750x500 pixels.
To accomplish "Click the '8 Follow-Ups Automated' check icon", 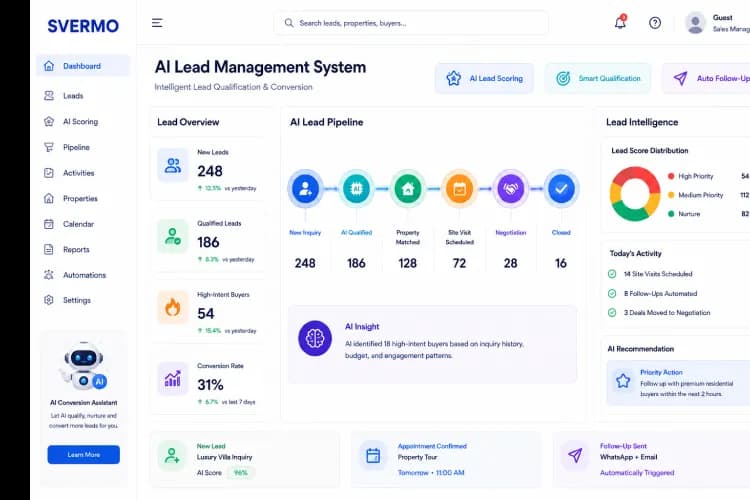I will point(612,294).
